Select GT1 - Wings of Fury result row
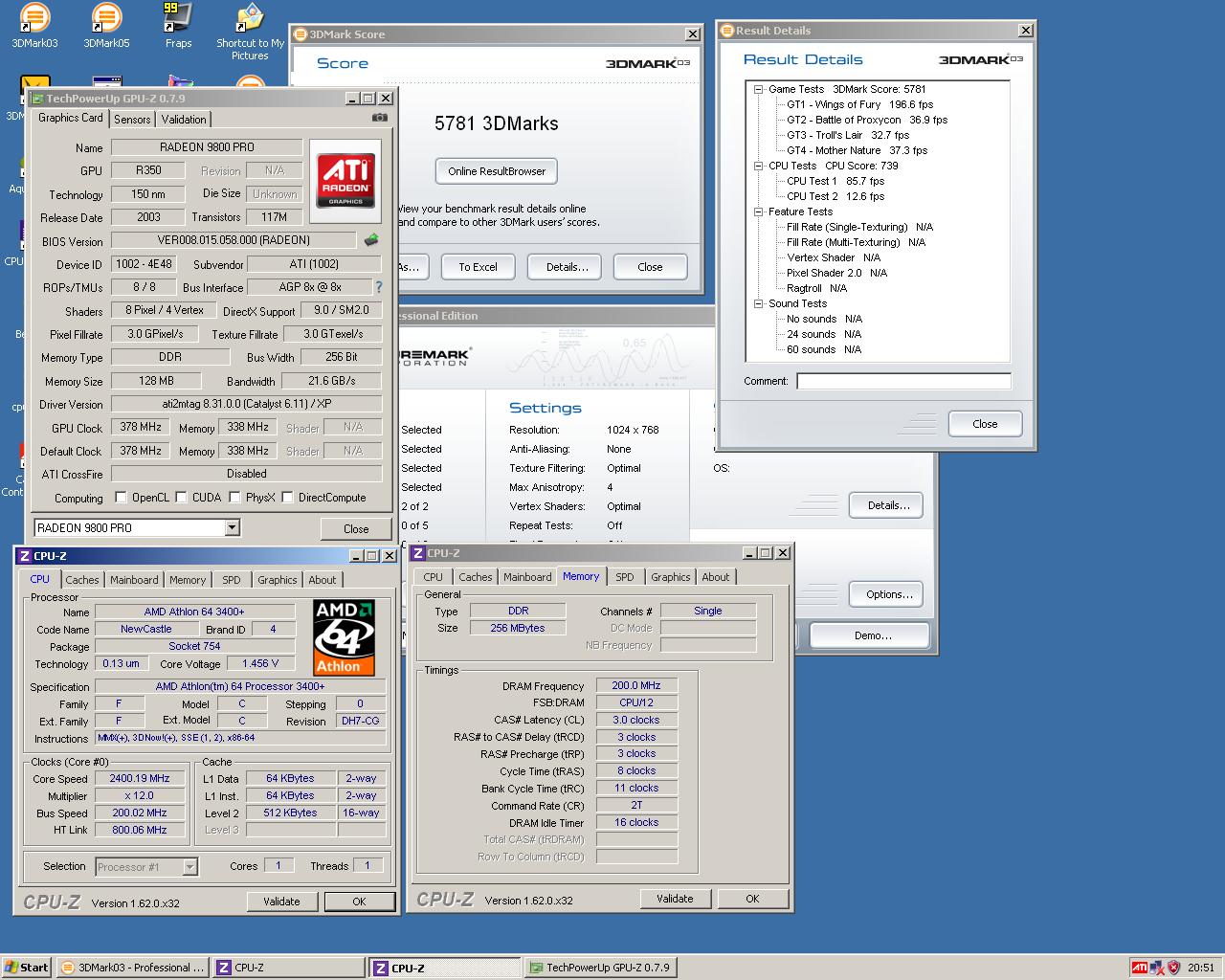This screenshot has width=1225, height=980. [859, 104]
